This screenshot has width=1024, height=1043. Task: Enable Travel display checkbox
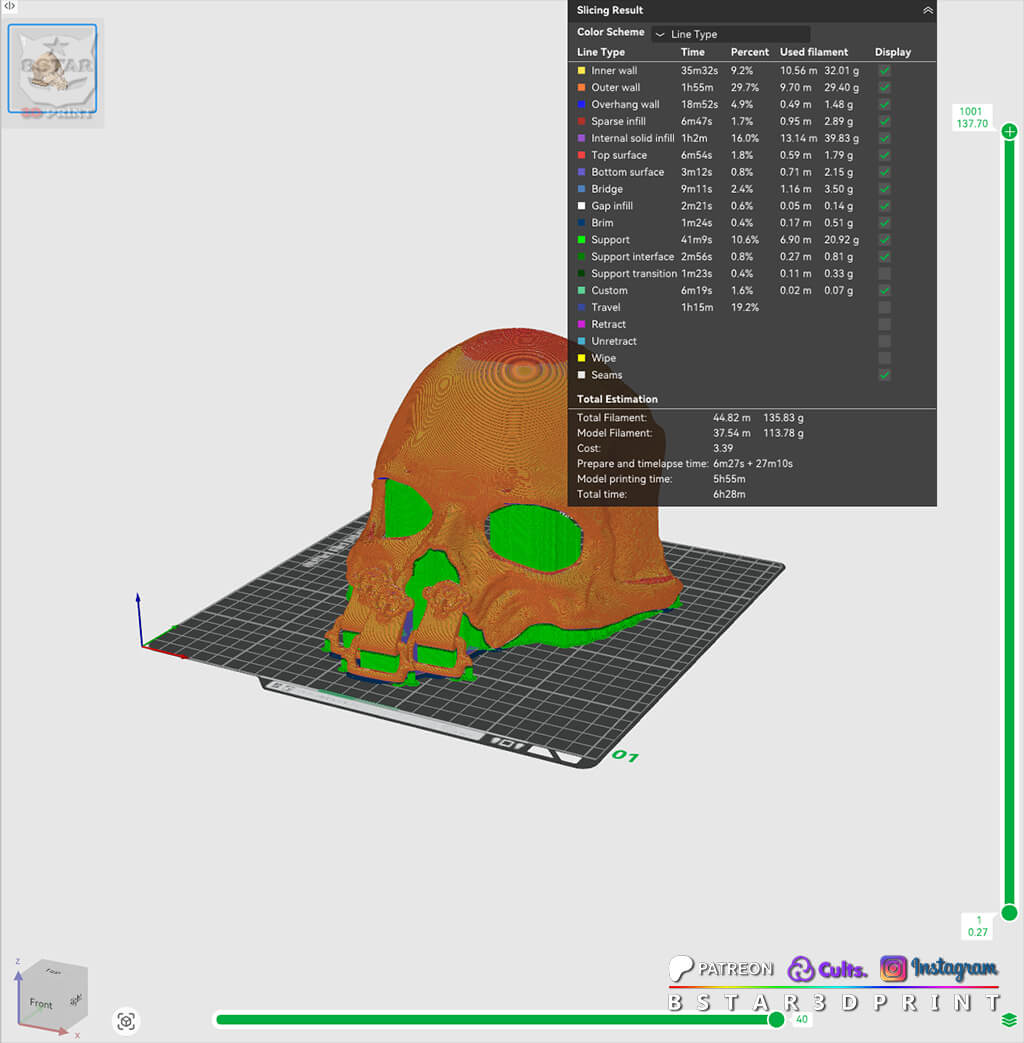[x=884, y=307]
